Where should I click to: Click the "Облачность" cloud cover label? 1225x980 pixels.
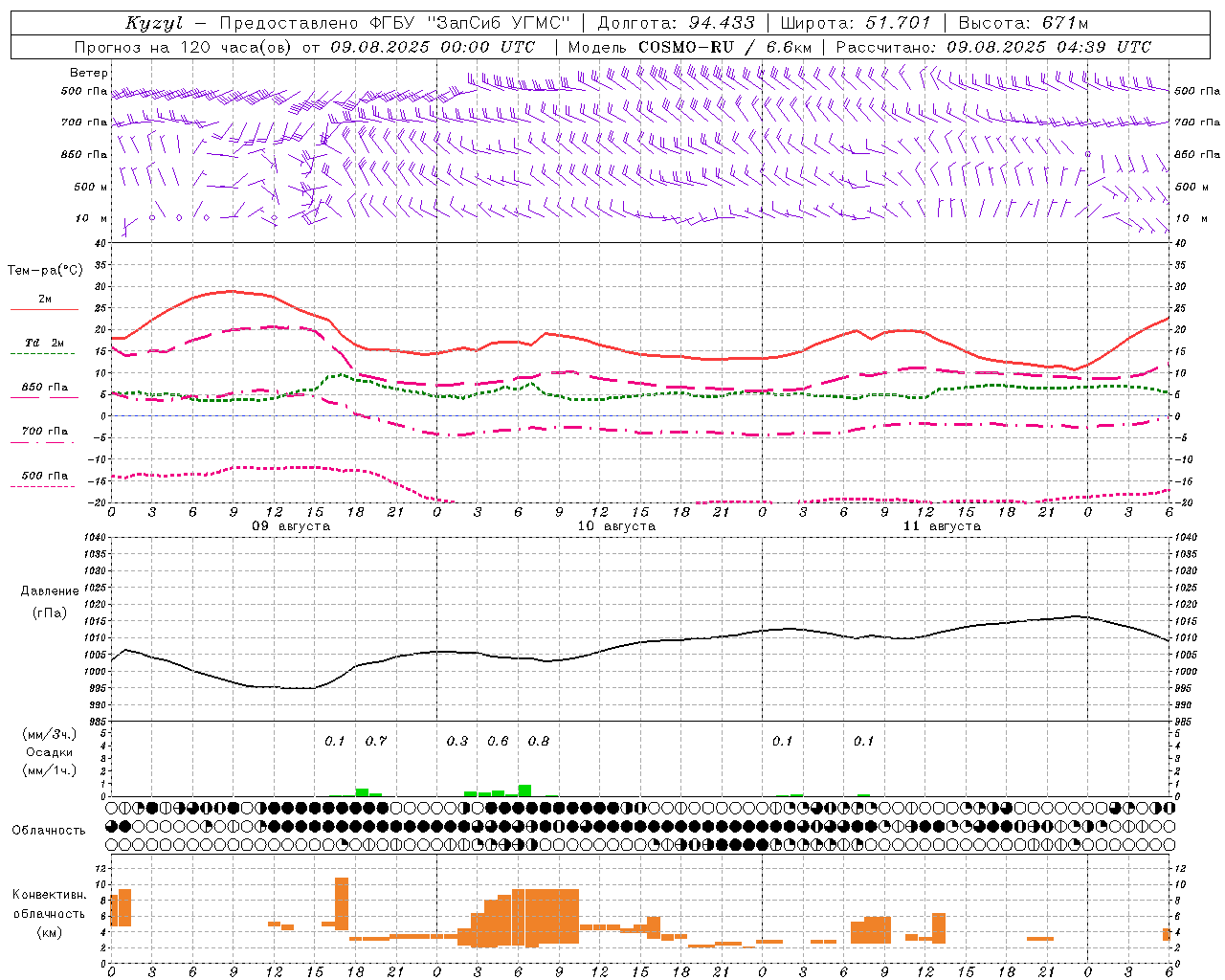coord(49,831)
